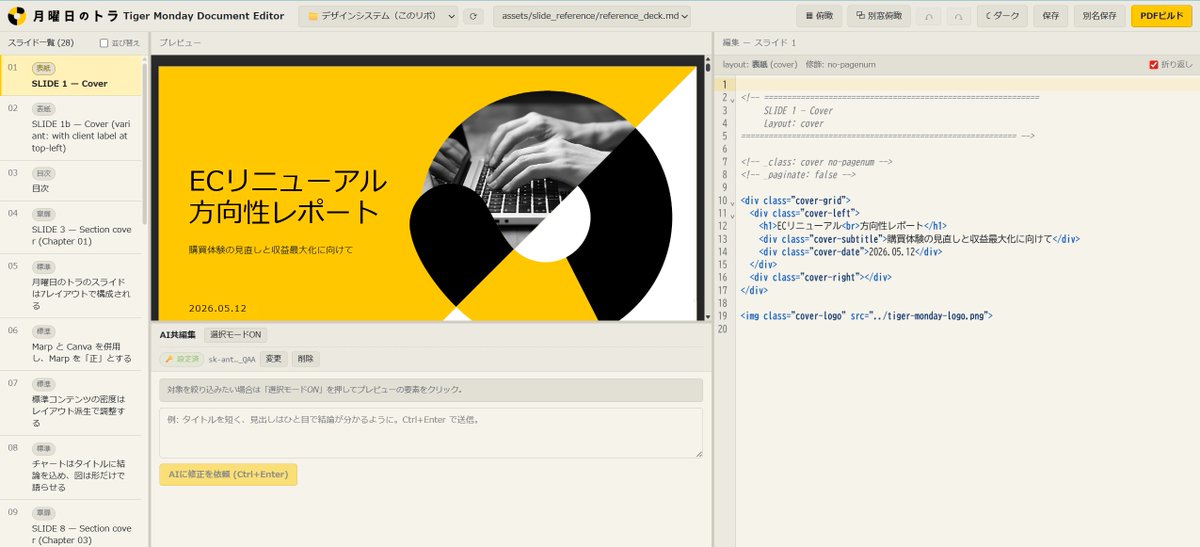The width and height of the screenshot is (1200, 547).
Task: Click the プレビュー panel header
Action: [180, 43]
